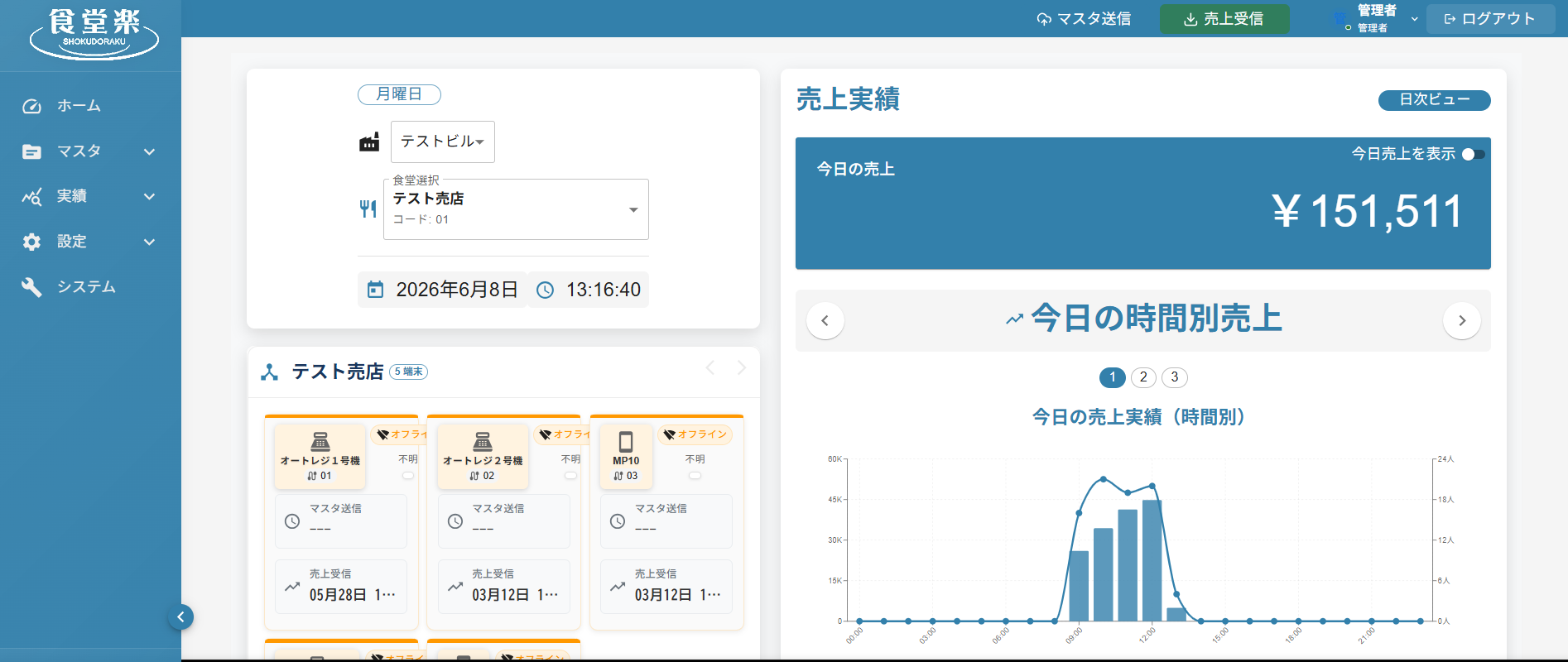Click 05月28日 売上受信 value on オートレジ１号機
The height and width of the screenshot is (662, 1568).
click(x=352, y=595)
